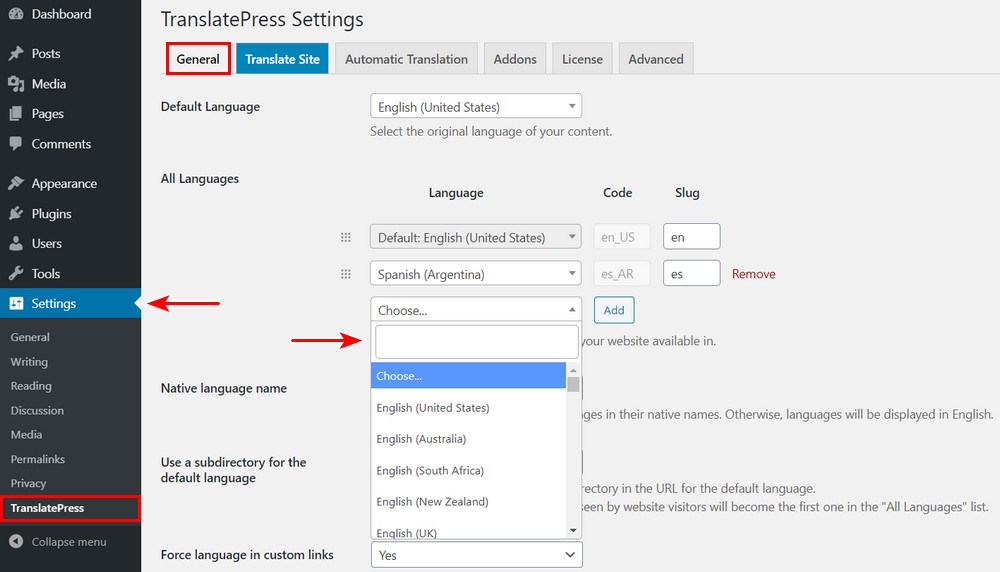
Task: Select English (New Zealand) from dropdown list
Action: click(468, 502)
